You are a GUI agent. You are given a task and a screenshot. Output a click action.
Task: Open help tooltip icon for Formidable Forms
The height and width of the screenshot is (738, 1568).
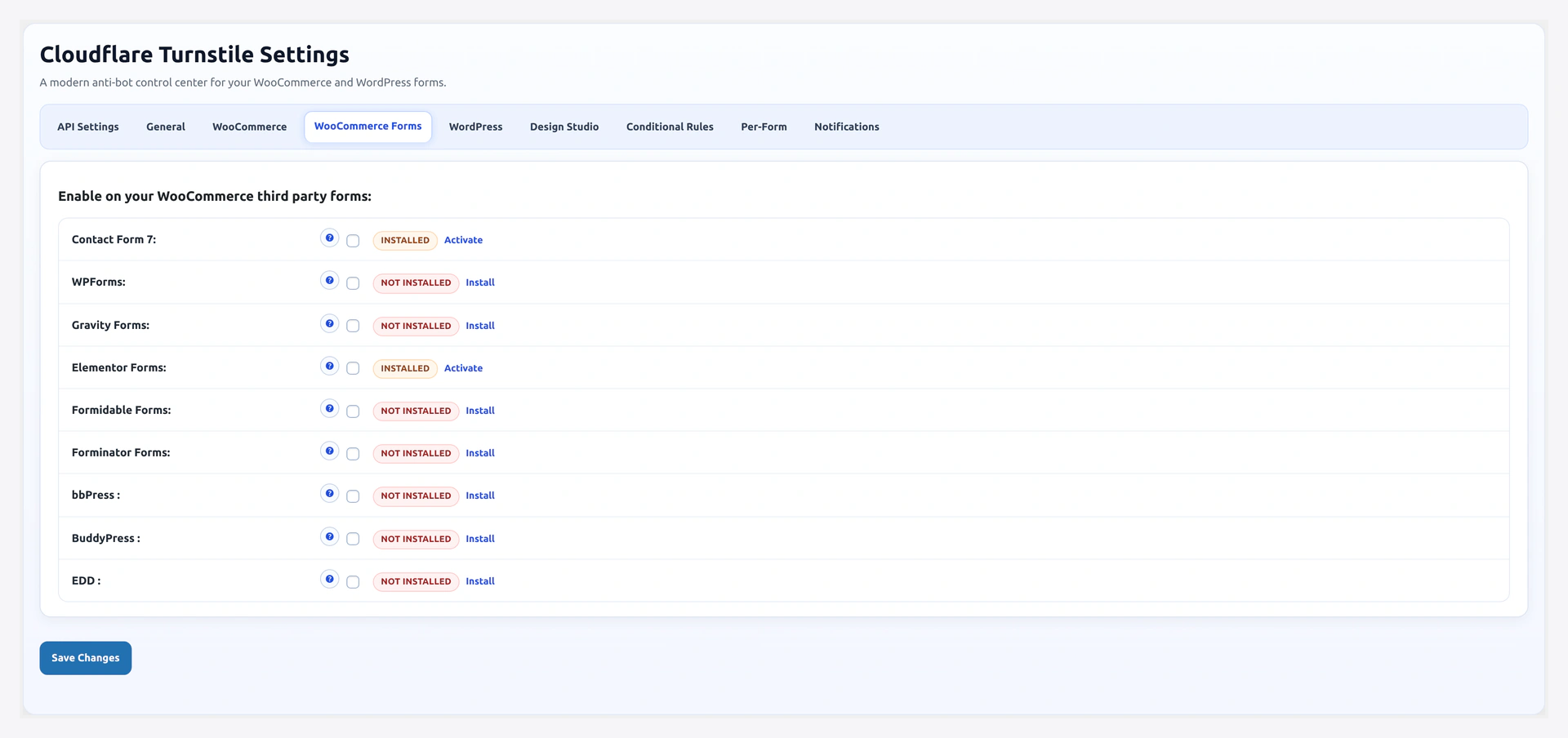(329, 409)
